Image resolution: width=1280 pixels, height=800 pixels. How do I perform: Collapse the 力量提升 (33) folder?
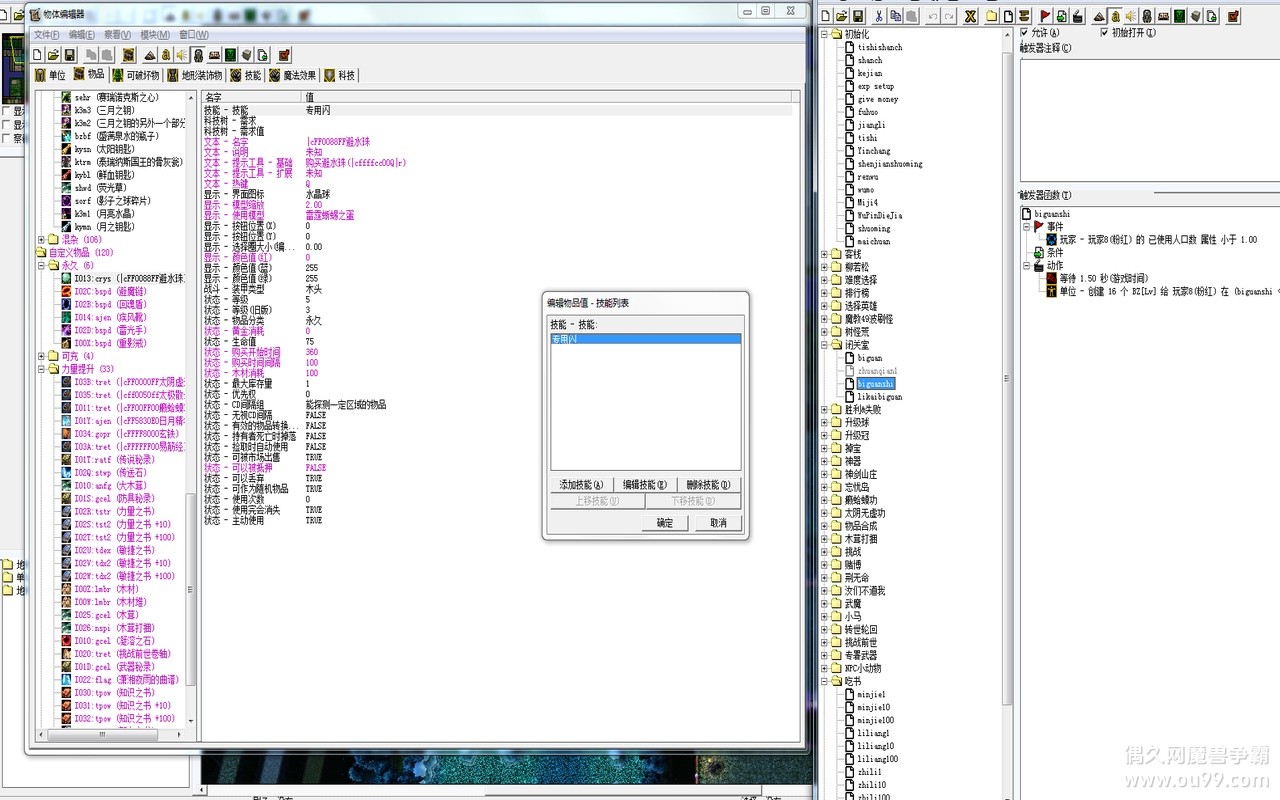(x=42, y=369)
